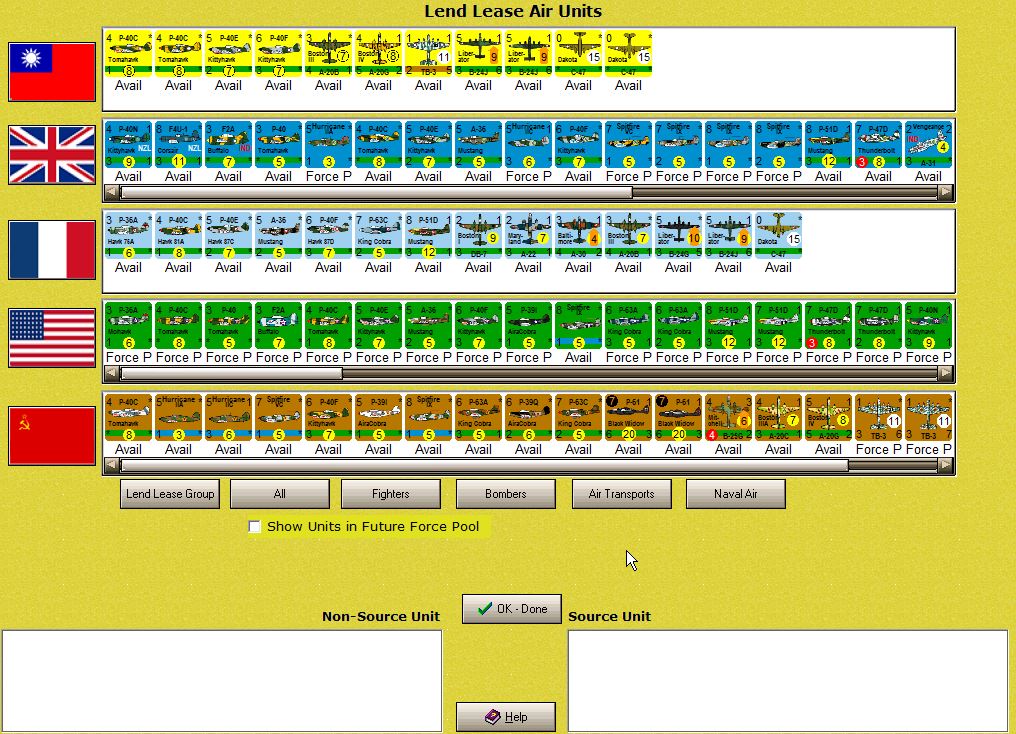This screenshot has height=734, width=1016.
Task: Pick the British P-47D Thunderbolt unit
Action: click(x=879, y=144)
